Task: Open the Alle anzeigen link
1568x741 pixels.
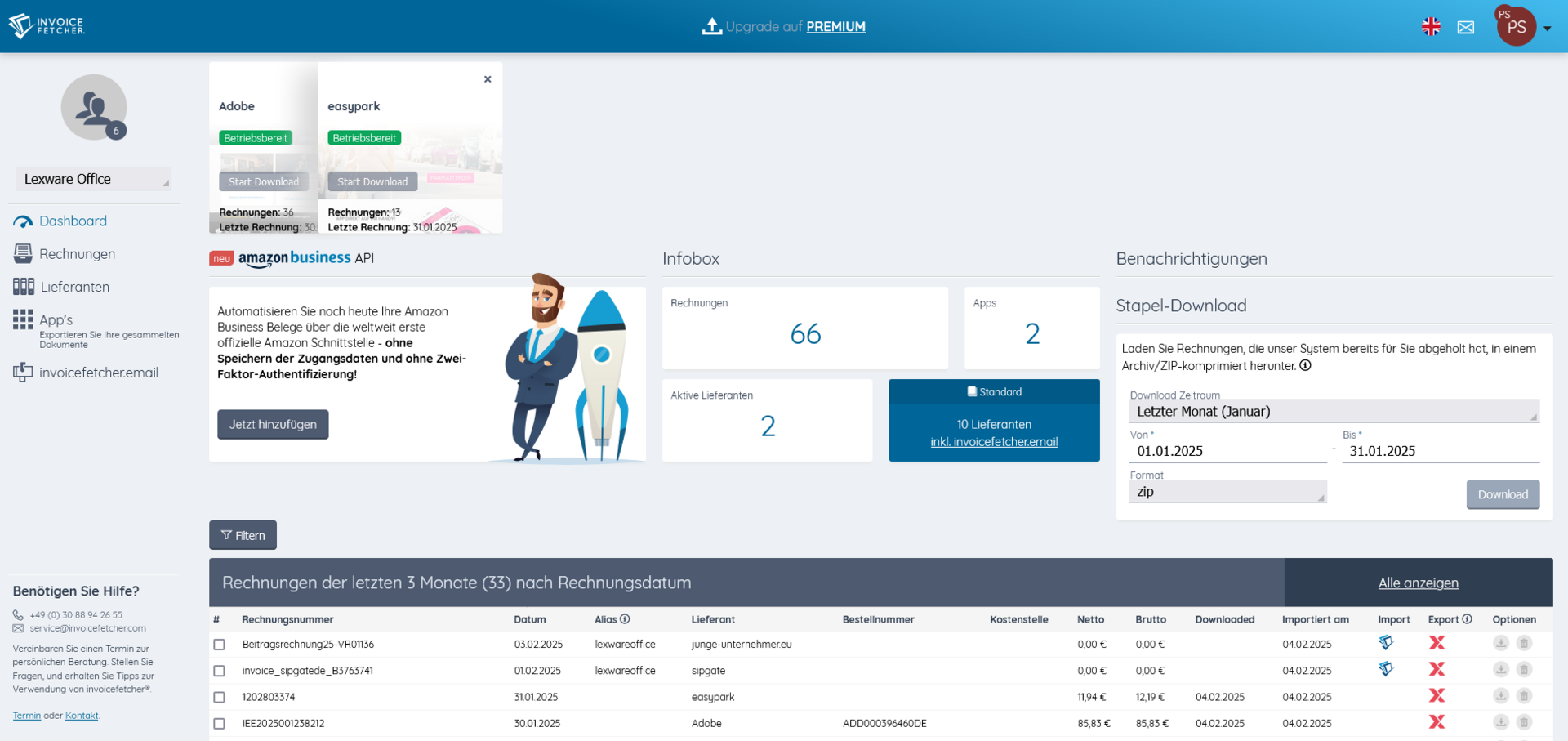Action: coord(1418,583)
